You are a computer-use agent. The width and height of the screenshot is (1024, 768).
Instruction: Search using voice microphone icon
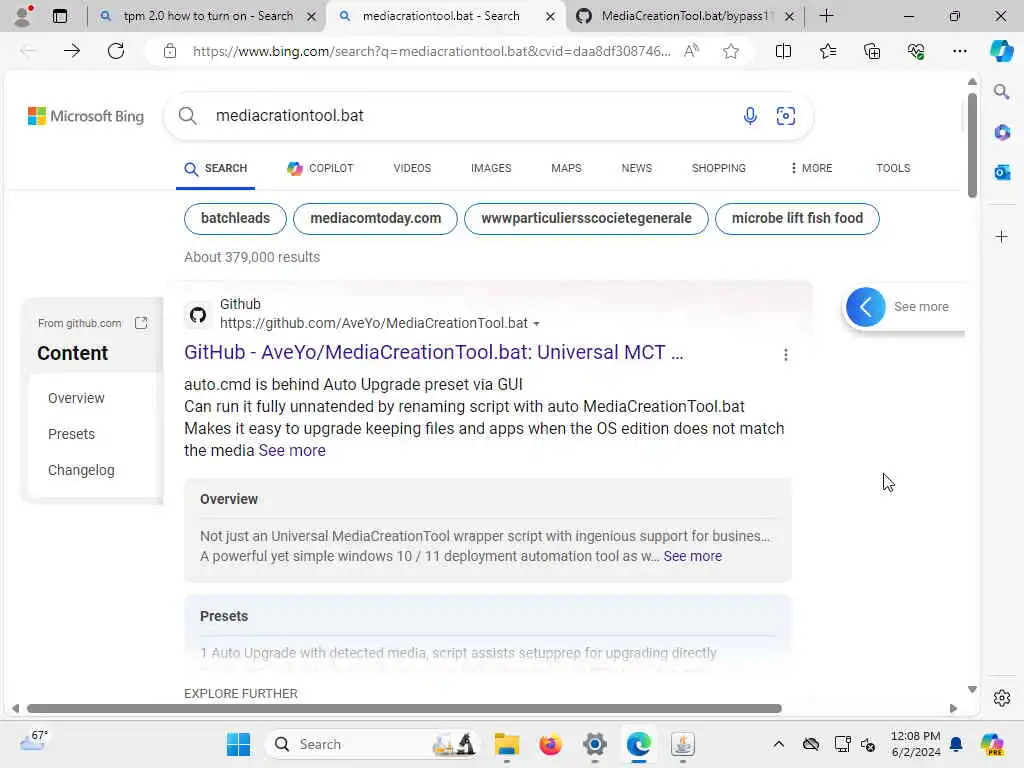[750, 116]
